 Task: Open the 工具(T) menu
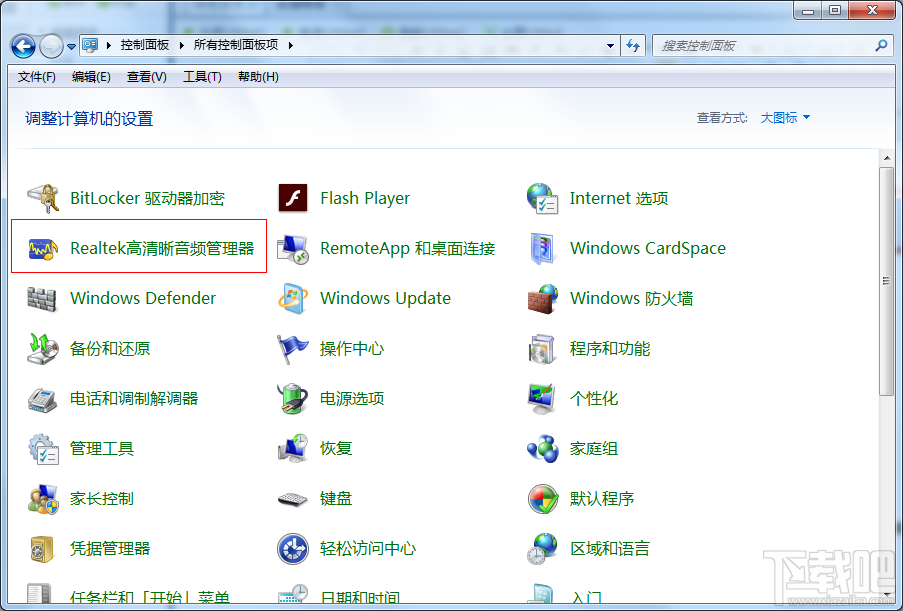click(x=202, y=77)
